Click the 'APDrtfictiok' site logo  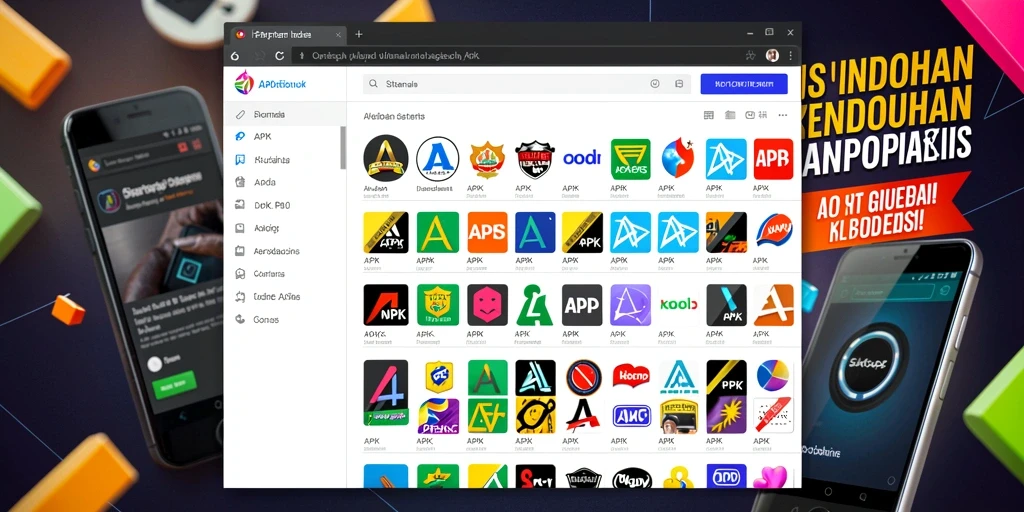click(x=270, y=84)
